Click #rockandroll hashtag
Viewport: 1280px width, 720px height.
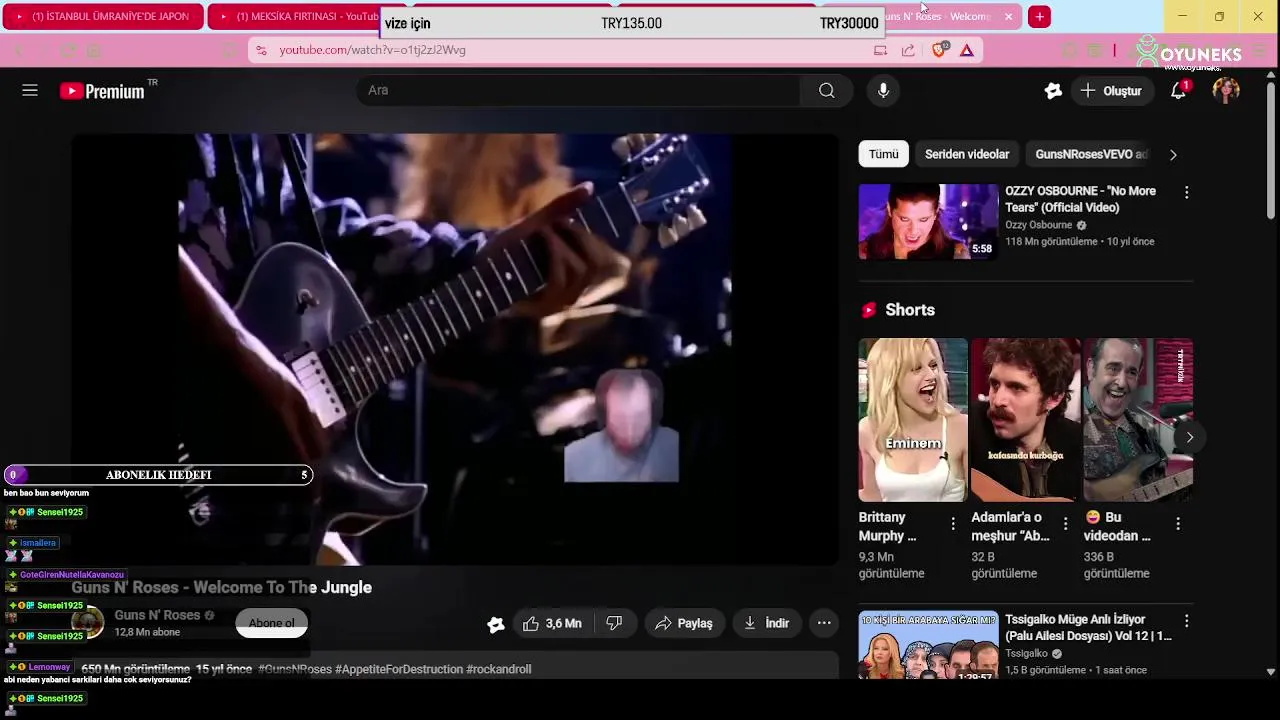coord(498,669)
